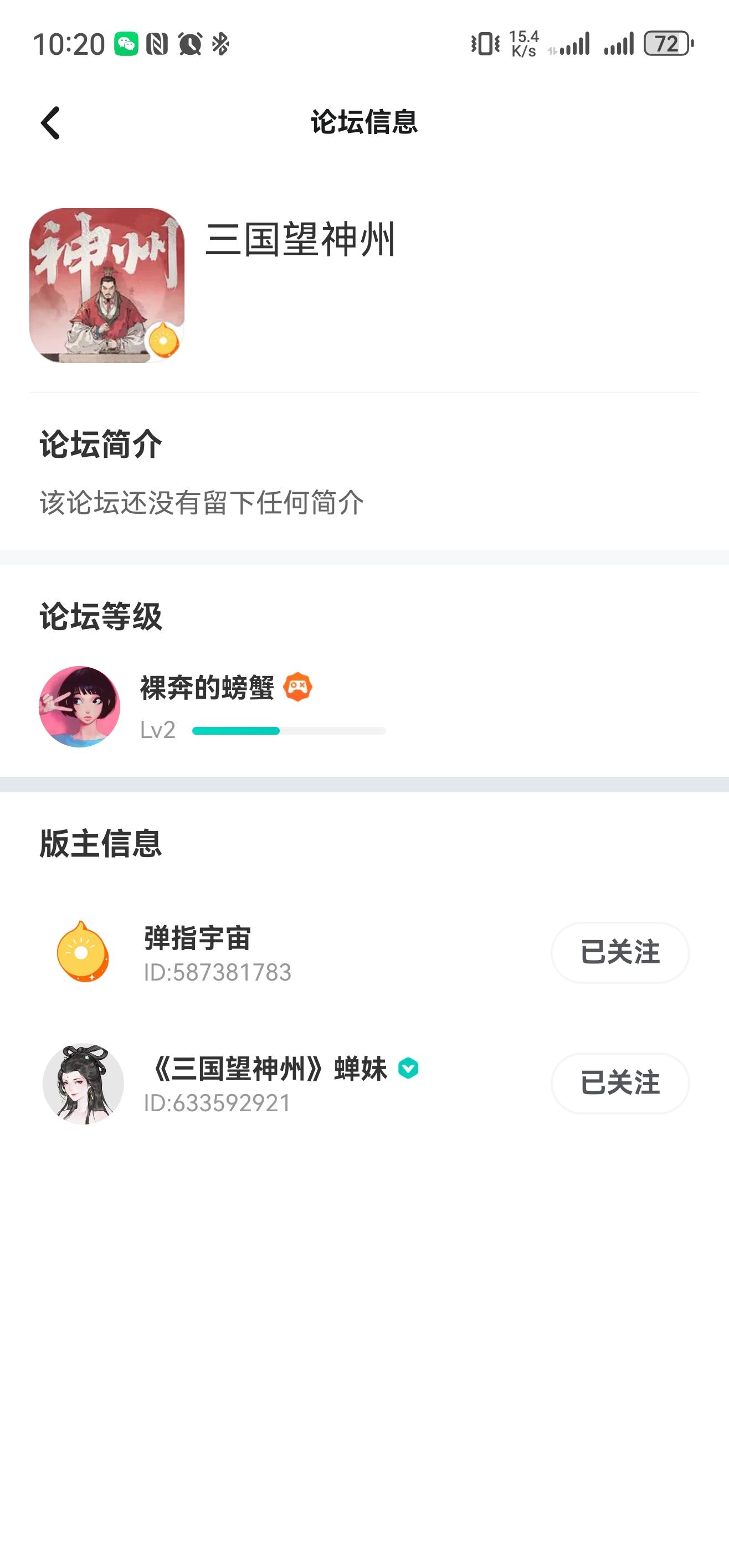The height and width of the screenshot is (1568, 729).
Task: Open 蝉妹 moderator avatar
Action: point(84,1084)
